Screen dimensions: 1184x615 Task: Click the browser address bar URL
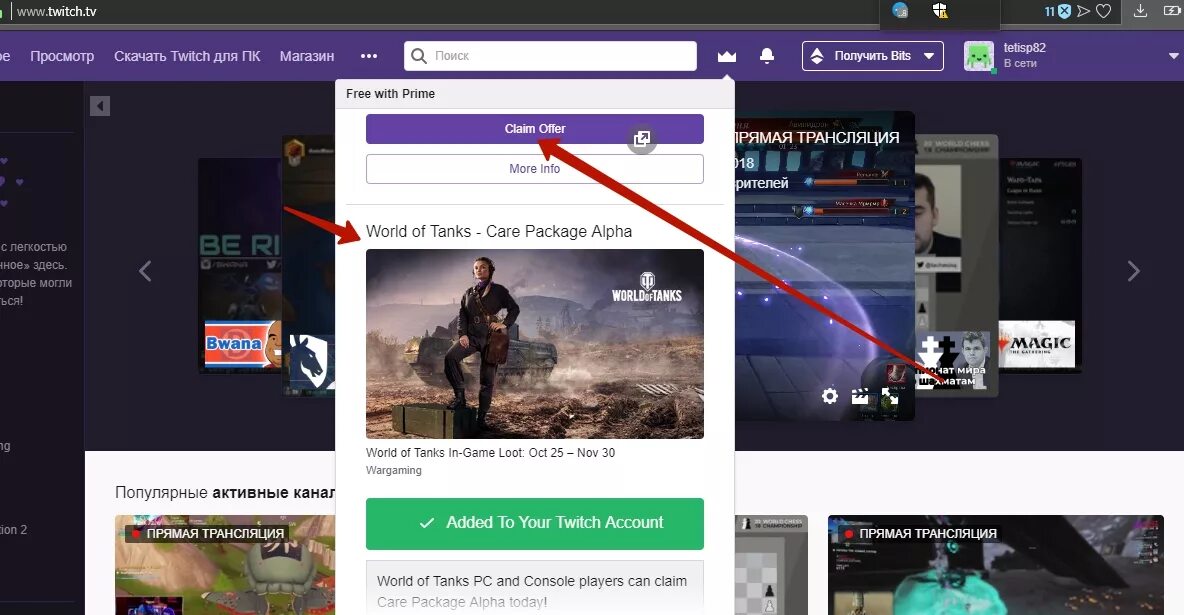point(57,11)
